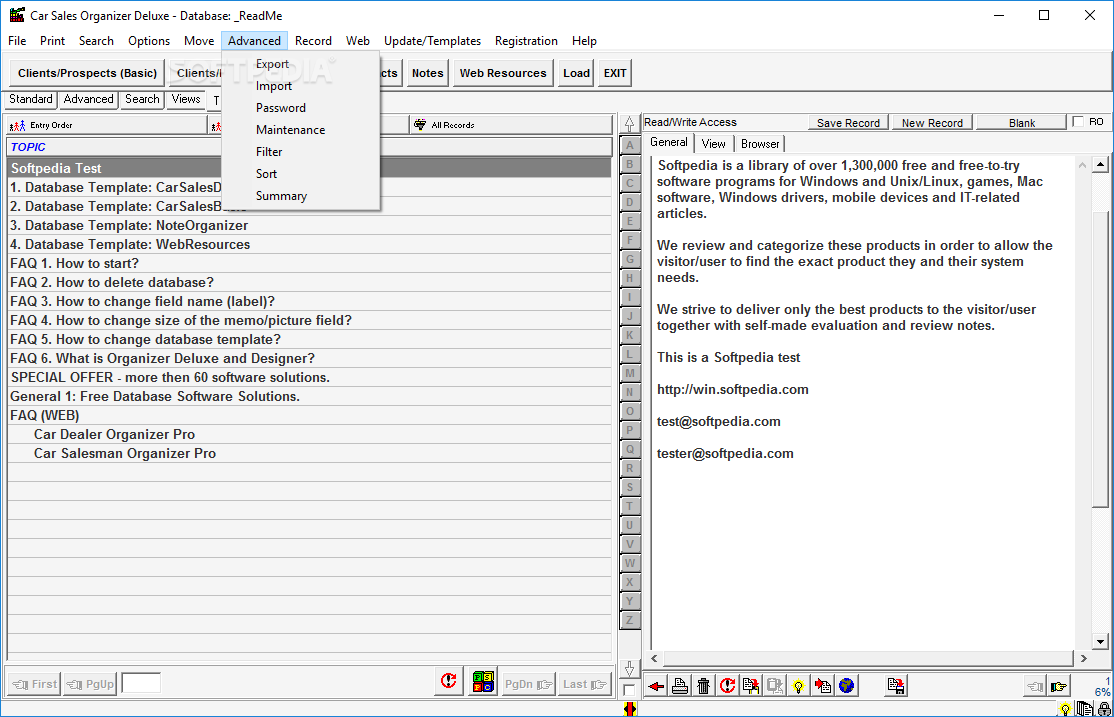Click the TOPIC column header

[310, 147]
